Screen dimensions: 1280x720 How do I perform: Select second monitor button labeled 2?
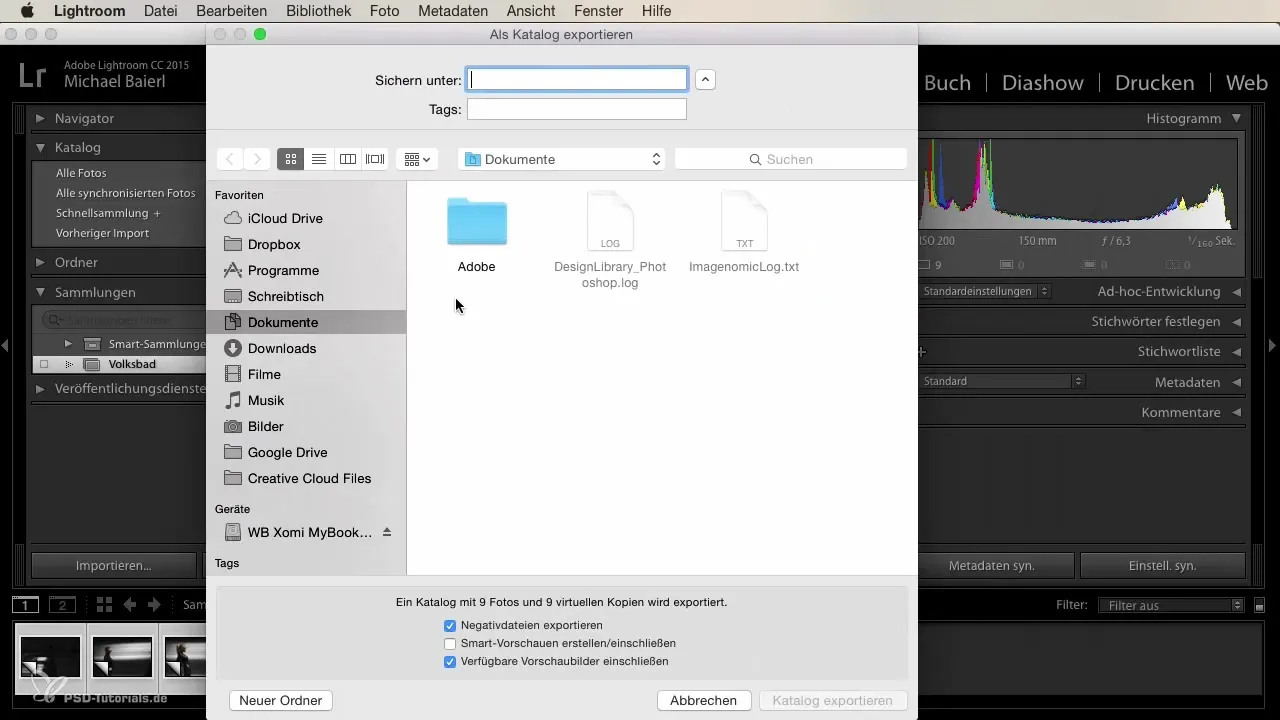pos(62,605)
